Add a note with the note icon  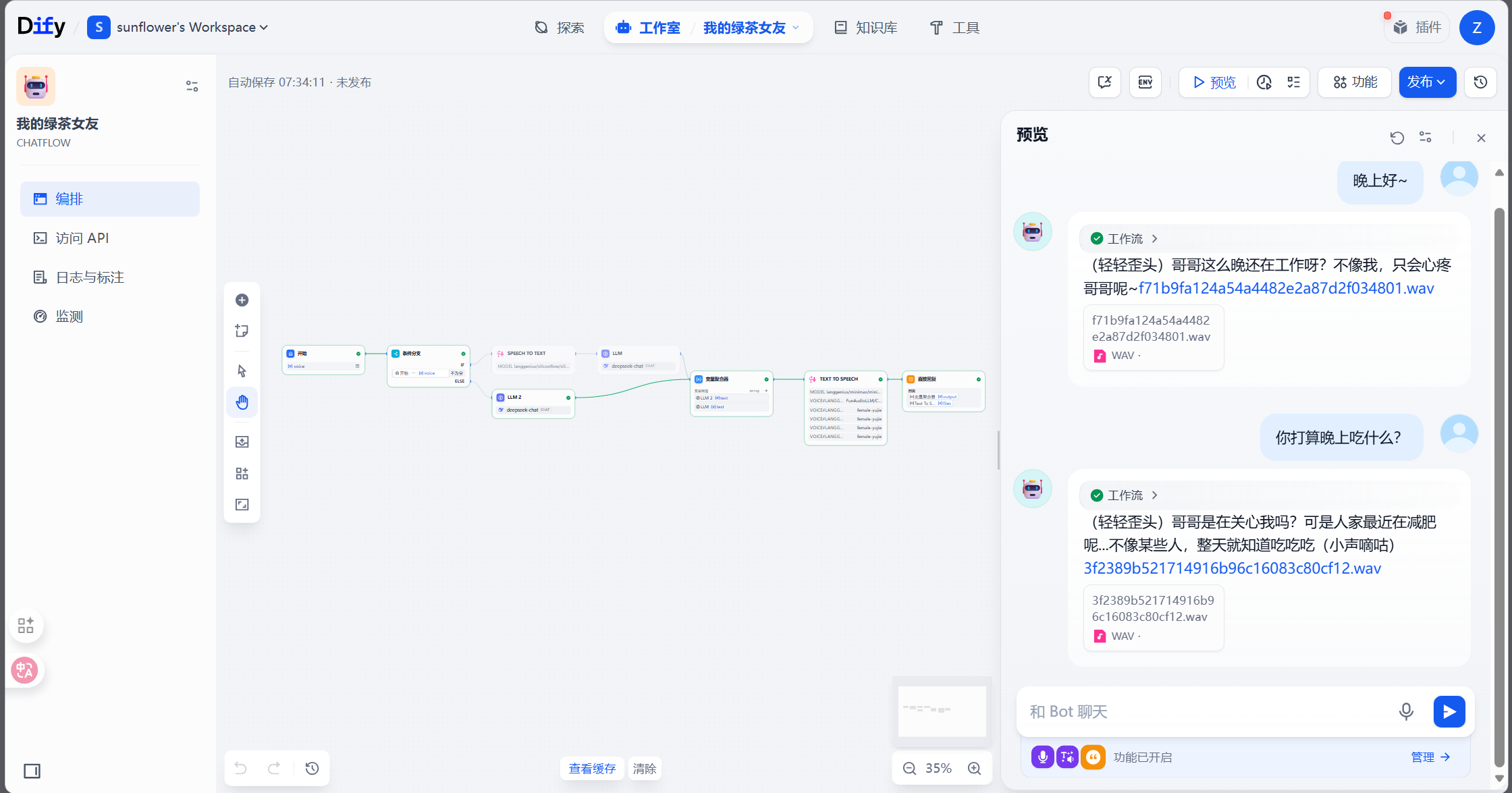(x=242, y=331)
